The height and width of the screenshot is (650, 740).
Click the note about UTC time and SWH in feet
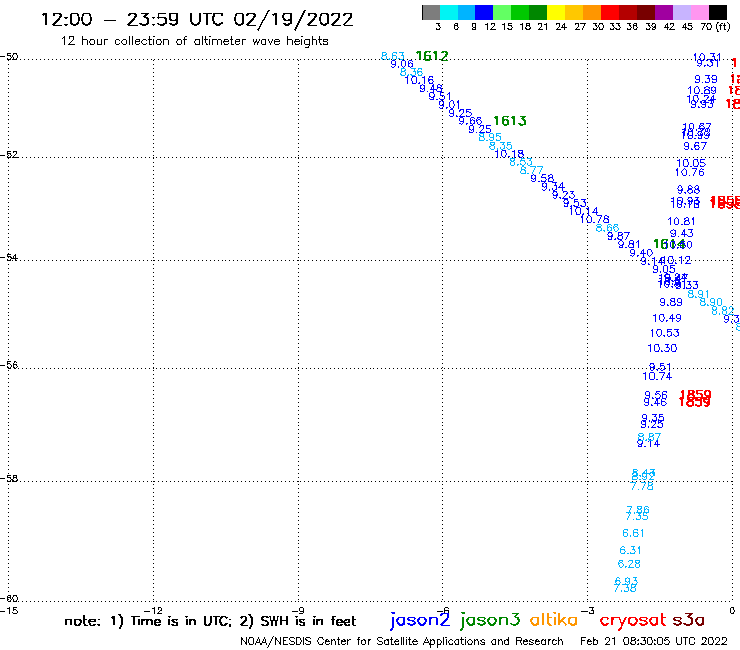pos(210,621)
